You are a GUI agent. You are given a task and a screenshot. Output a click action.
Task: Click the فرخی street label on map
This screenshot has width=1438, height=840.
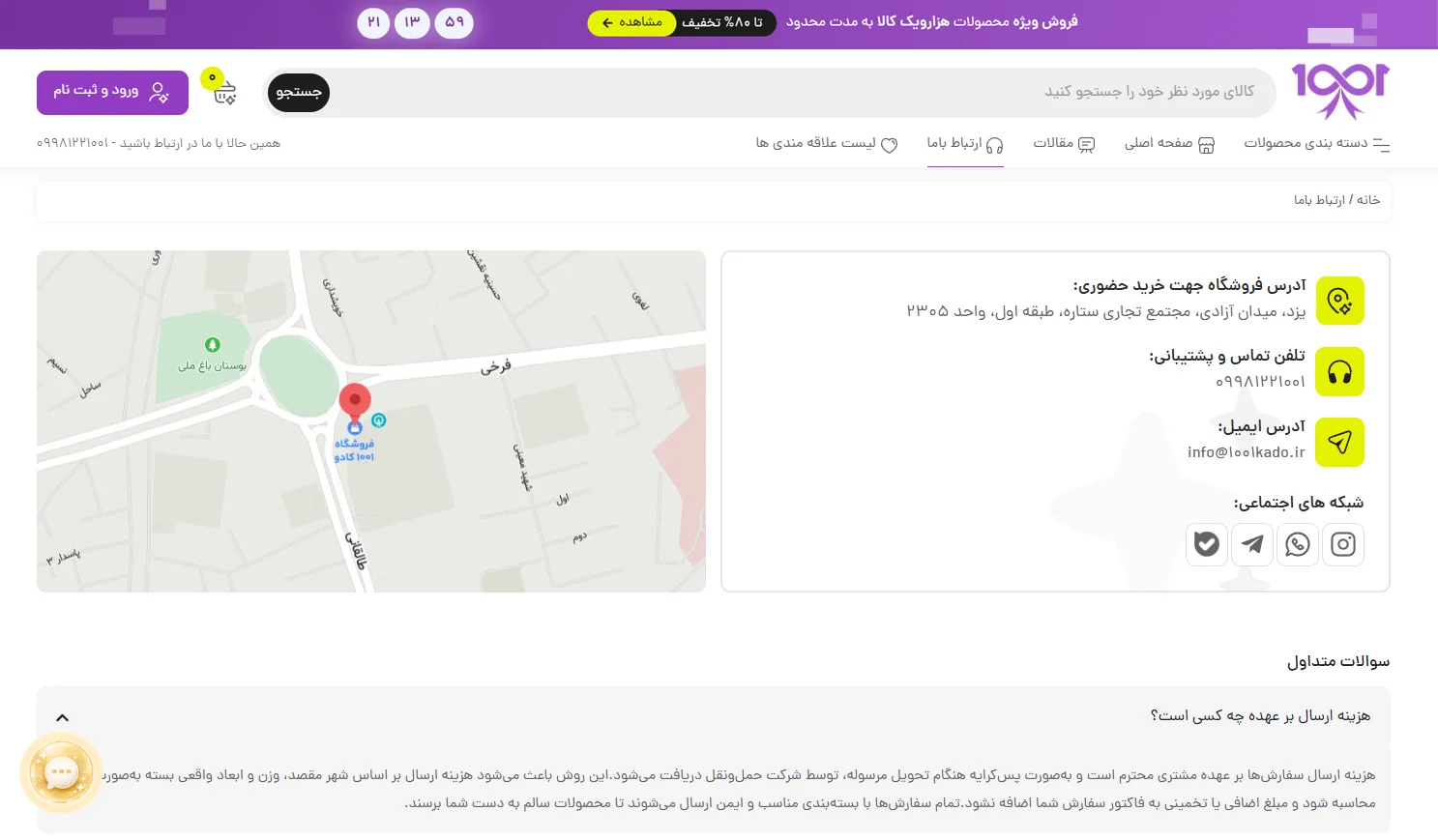coord(496,366)
